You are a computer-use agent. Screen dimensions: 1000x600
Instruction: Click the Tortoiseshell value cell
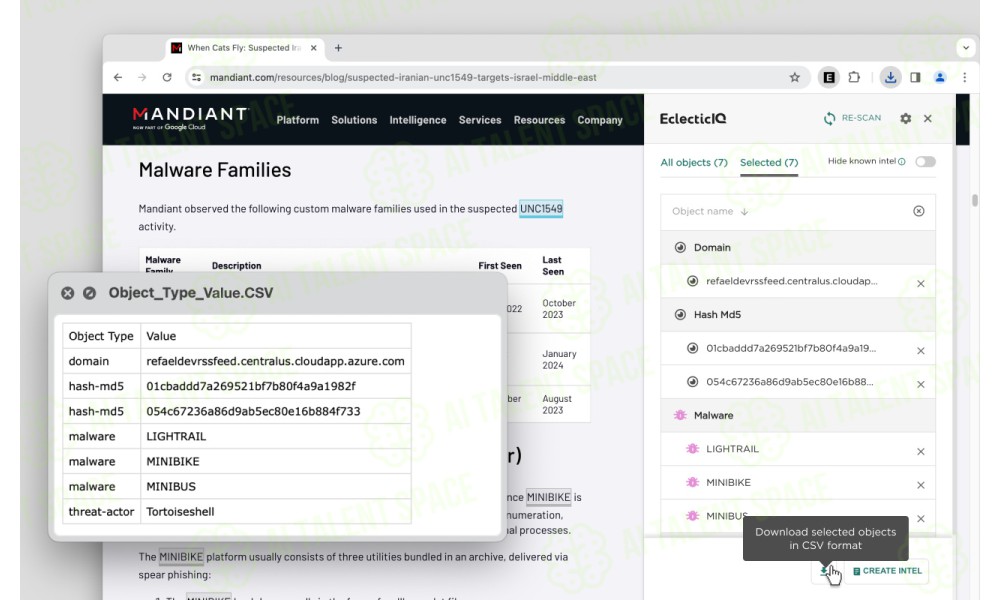[x=276, y=511]
